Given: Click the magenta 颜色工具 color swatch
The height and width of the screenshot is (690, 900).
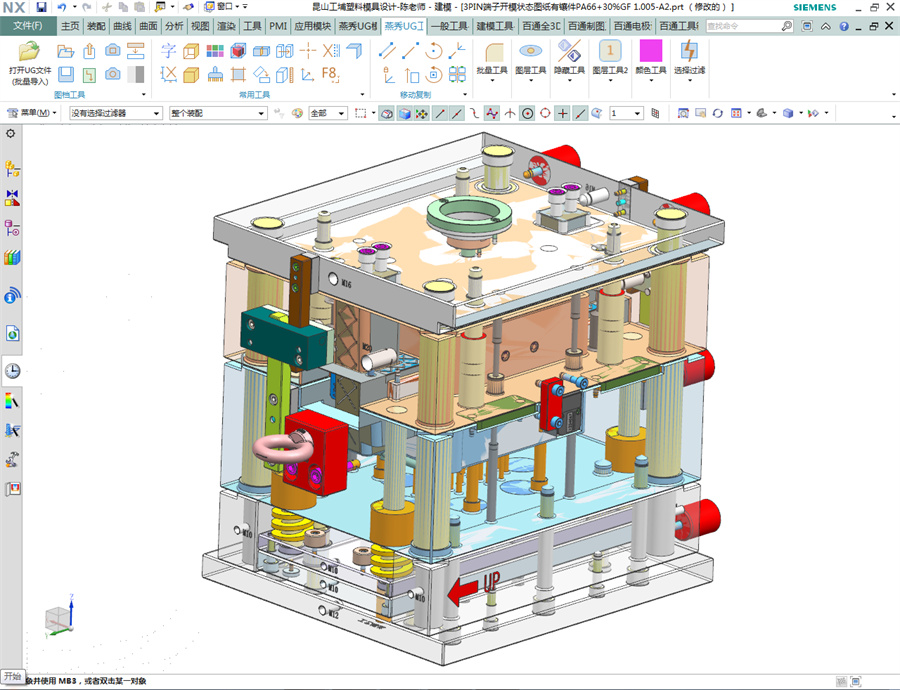Looking at the screenshot, I should pos(650,51).
